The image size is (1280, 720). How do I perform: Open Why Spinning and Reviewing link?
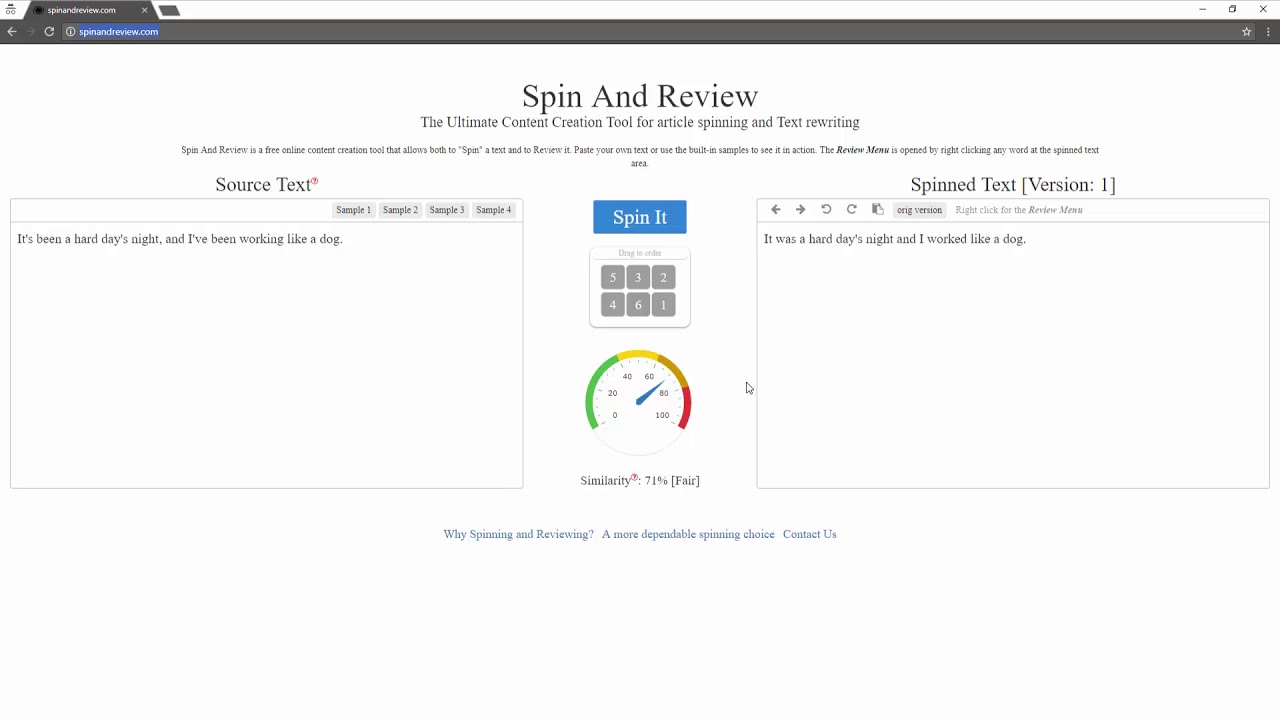pyautogui.click(x=518, y=534)
